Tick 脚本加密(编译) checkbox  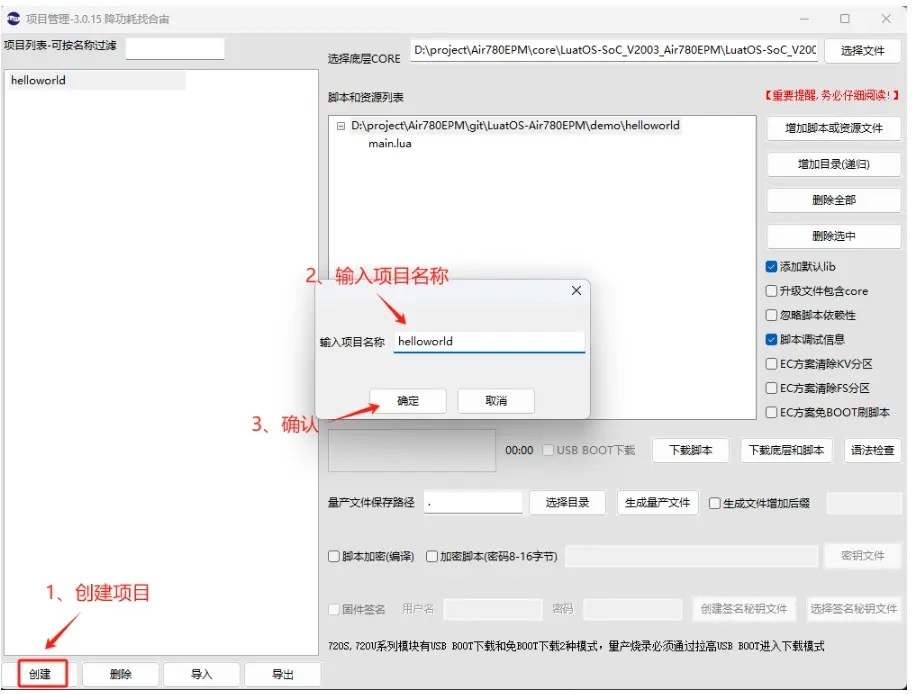(334, 556)
